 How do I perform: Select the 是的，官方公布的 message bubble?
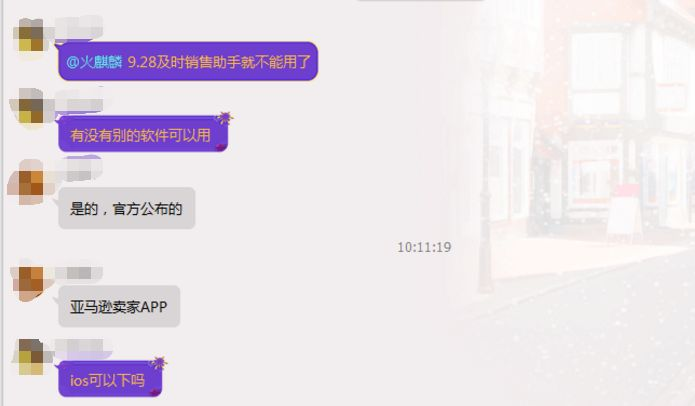point(127,208)
